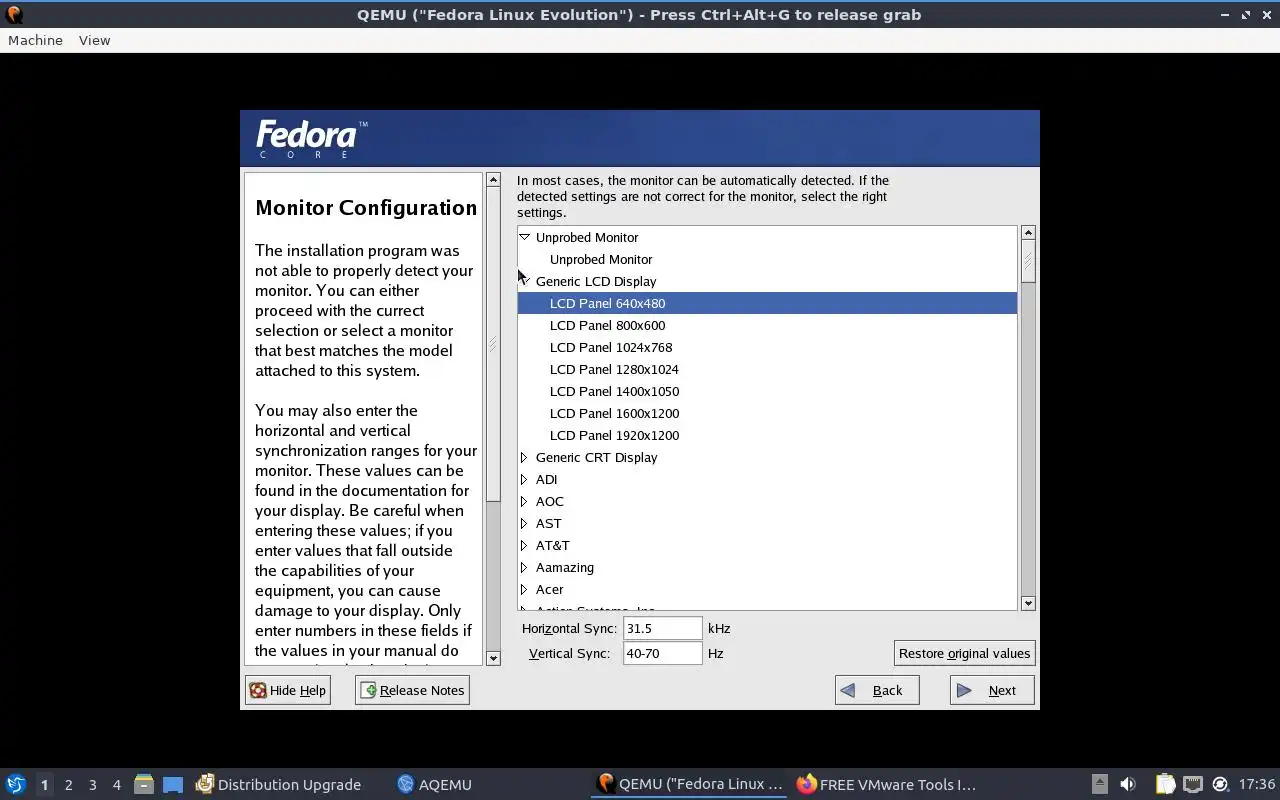Select LCD Panel 1400x1050
The width and height of the screenshot is (1280, 800).
pos(767,391)
